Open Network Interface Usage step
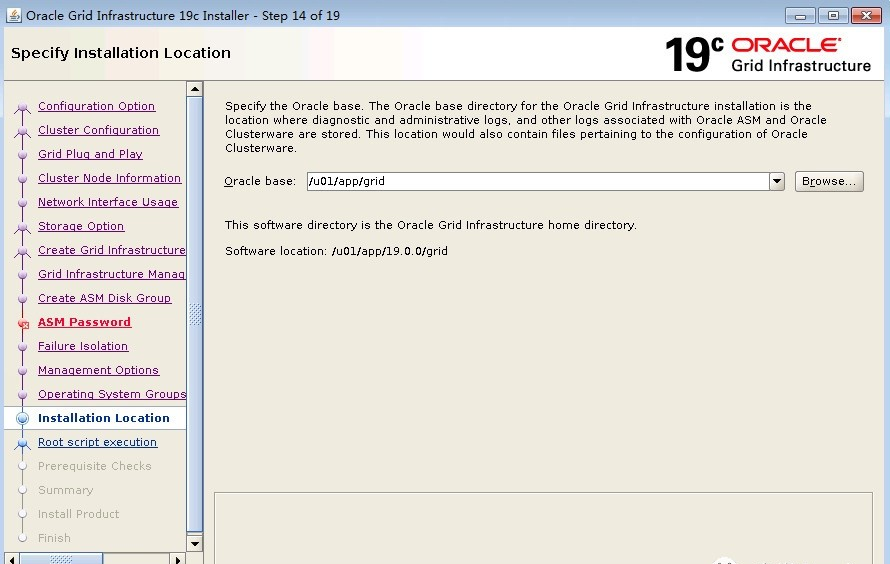 click(108, 202)
